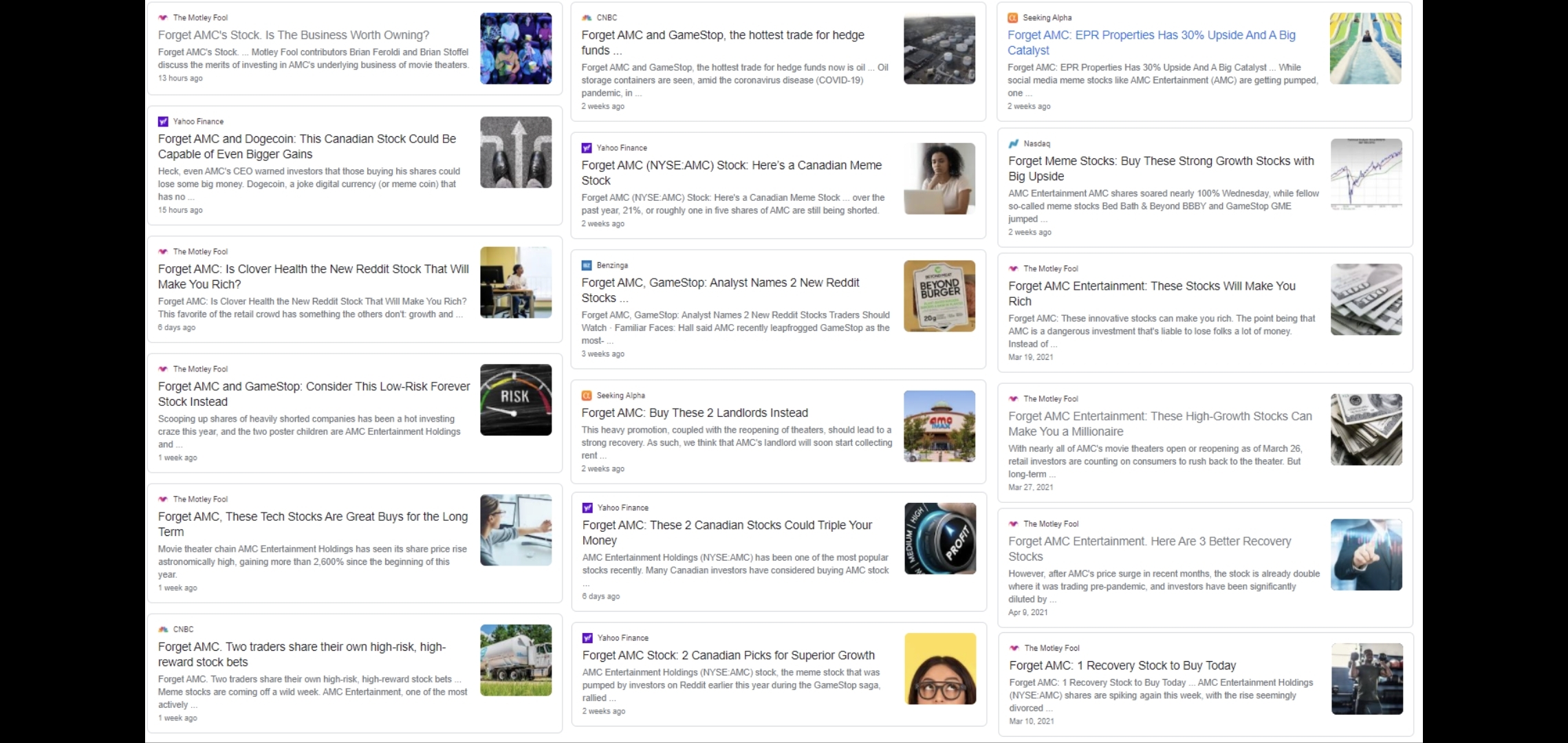Click Seeking Alpha icon above EPR Properties article
This screenshot has height=743, width=1568.
1012,18
